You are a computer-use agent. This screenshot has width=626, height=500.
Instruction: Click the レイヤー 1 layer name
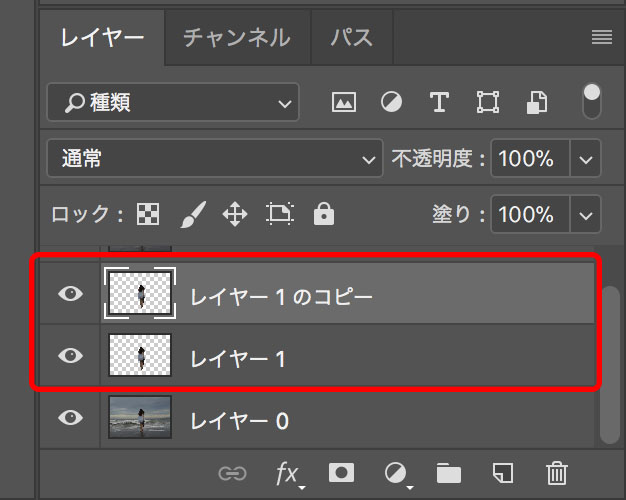click(238, 359)
